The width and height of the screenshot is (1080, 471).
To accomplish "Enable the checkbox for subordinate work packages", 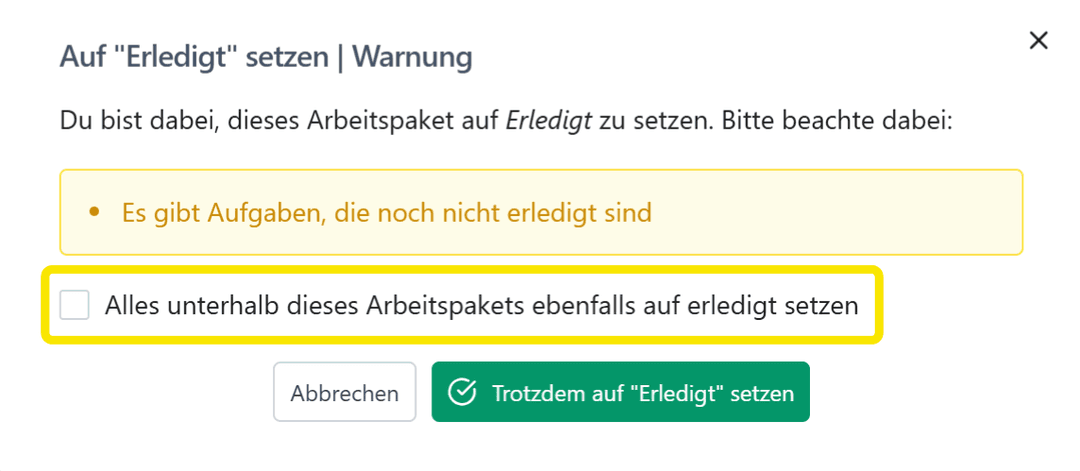I will 75,306.
